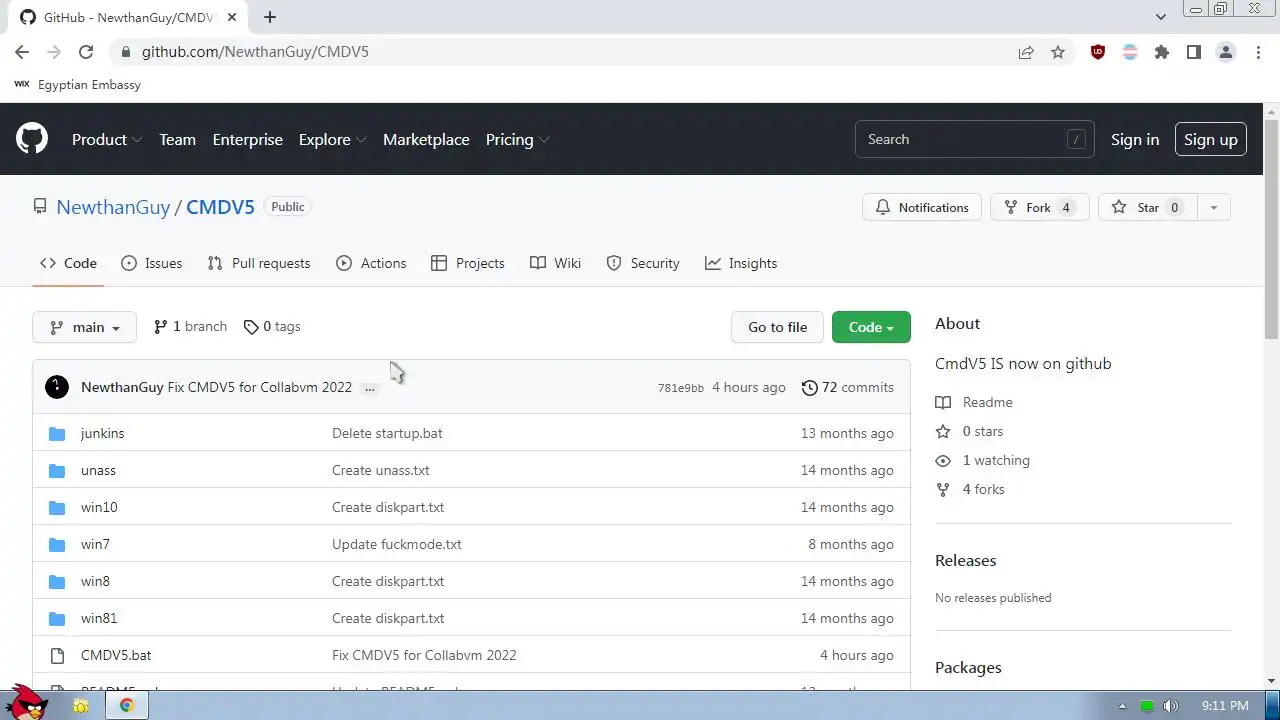Expand the Pricing menu
1280x720 pixels.
tap(517, 139)
